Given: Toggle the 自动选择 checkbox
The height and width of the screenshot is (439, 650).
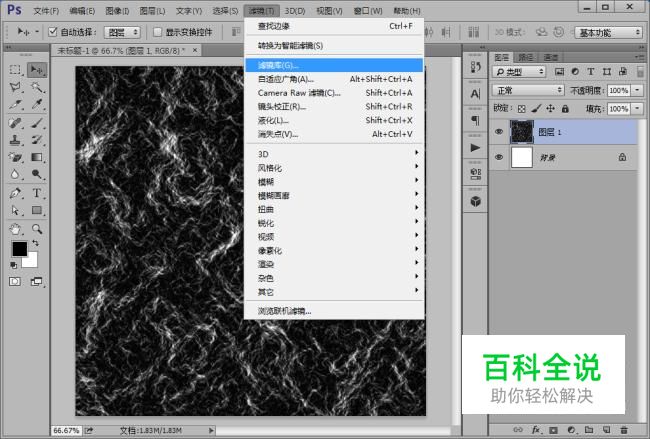Looking at the screenshot, I should [53, 32].
